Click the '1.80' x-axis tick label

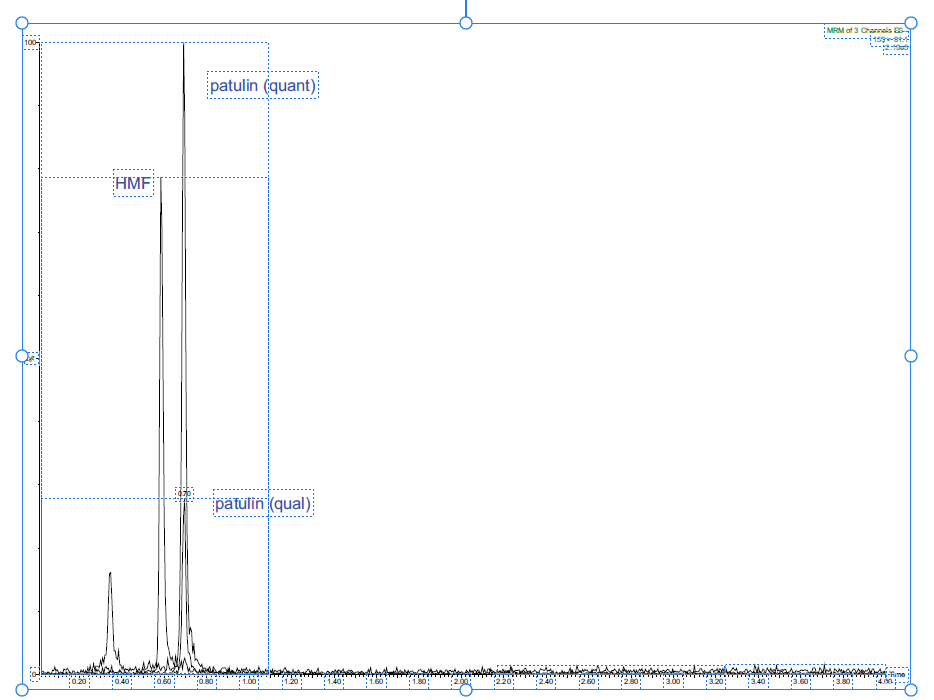pyautogui.click(x=419, y=682)
